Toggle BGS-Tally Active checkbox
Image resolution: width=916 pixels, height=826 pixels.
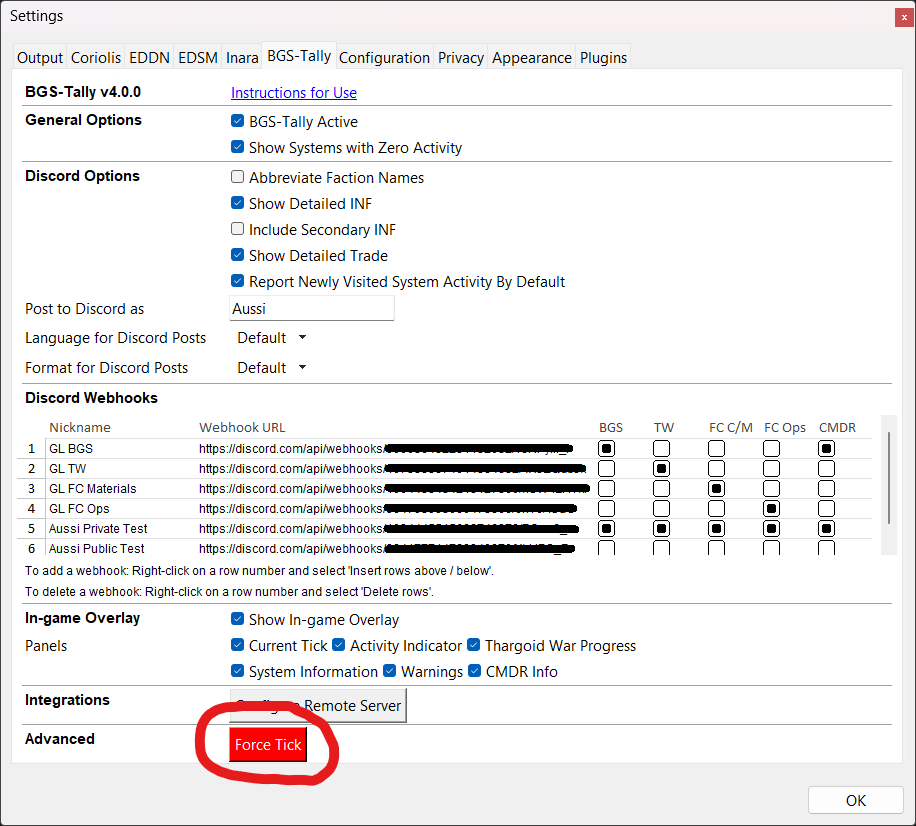click(237, 121)
